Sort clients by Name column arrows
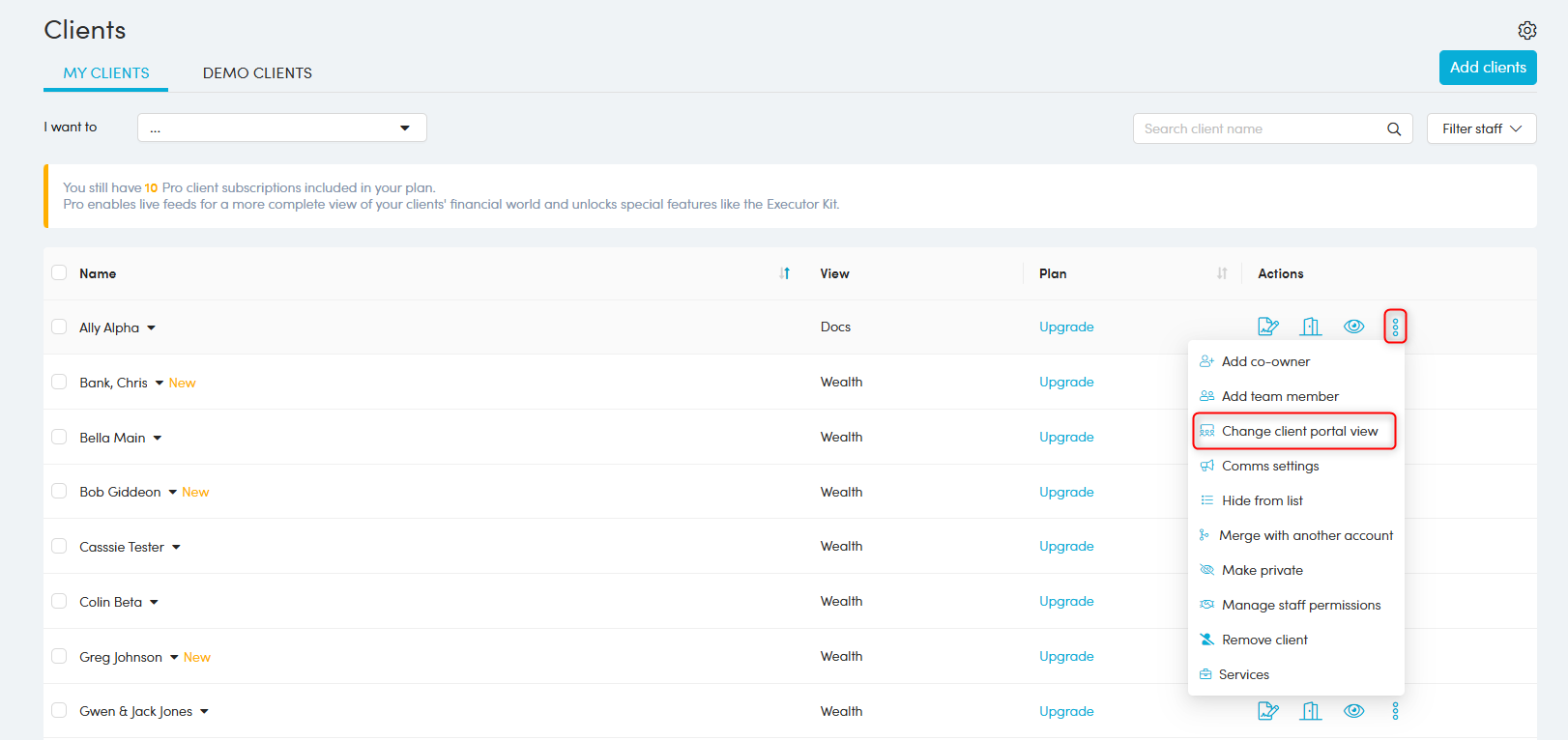Screen dimensions: 1568x740 [784, 273]
